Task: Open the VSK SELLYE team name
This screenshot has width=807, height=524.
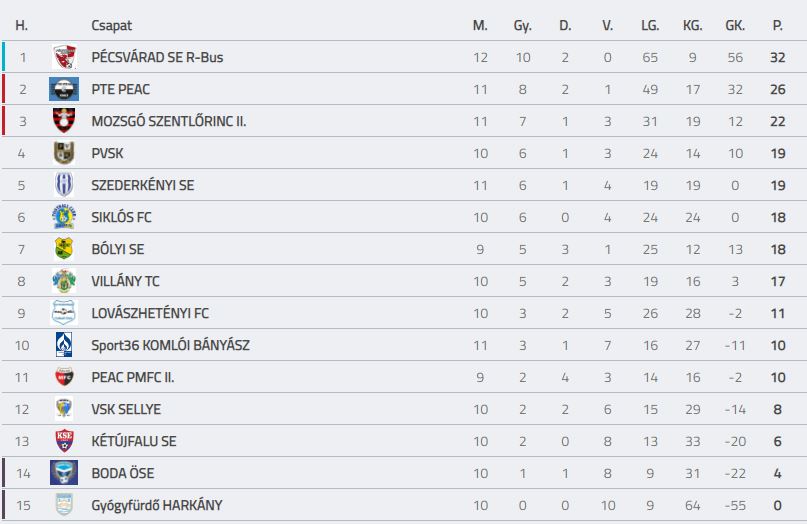Action: pos(126,409)
